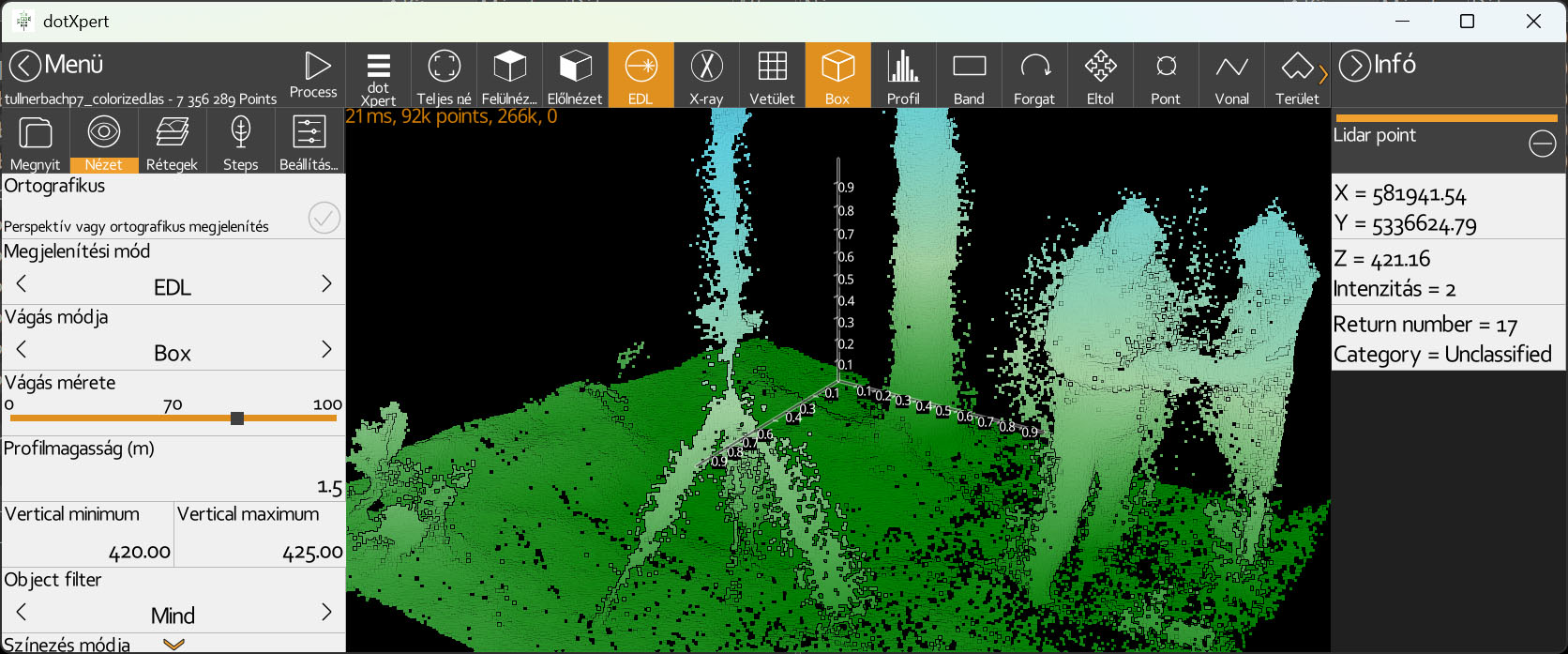Image resolution: width=1568 pixels, height=654 pixels.
Task: Choose the Vonal line tool
Action: (x=1231, y=75)
